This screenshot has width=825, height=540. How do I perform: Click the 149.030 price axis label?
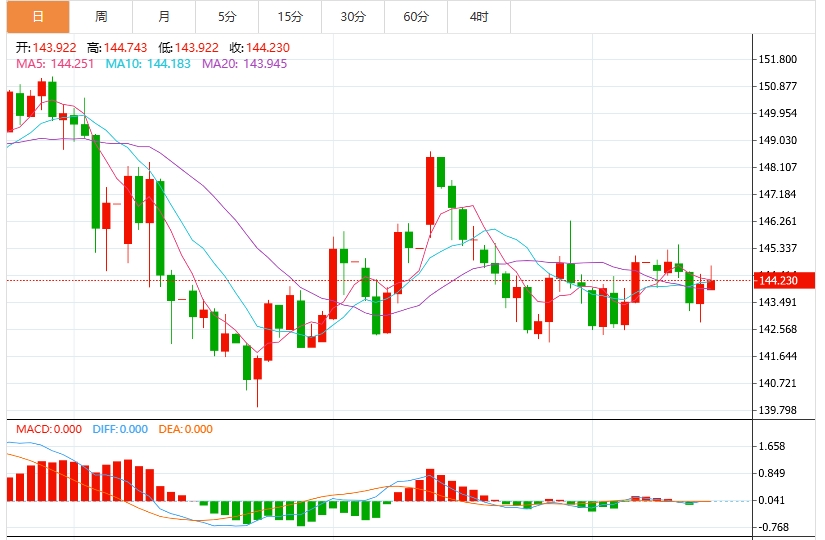[x=778, y=141]
